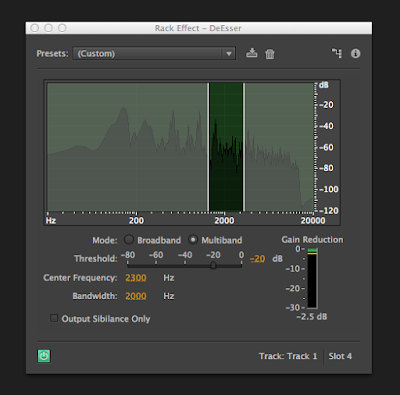Click the Gain Reduction meter
The image size is (400, 395).
tap(312, 278)
